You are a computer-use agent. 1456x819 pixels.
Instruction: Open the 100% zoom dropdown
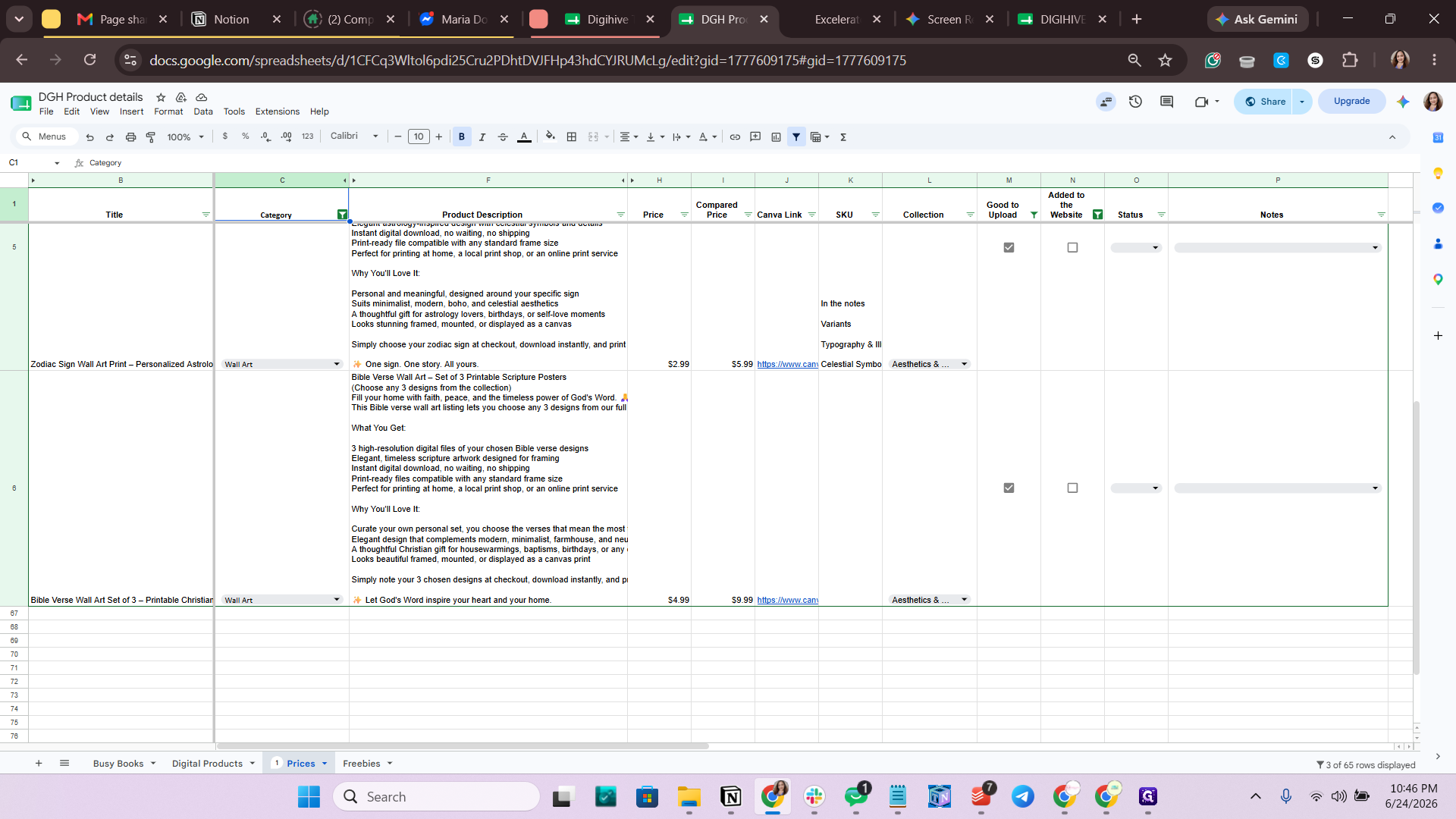pos(185,137)
